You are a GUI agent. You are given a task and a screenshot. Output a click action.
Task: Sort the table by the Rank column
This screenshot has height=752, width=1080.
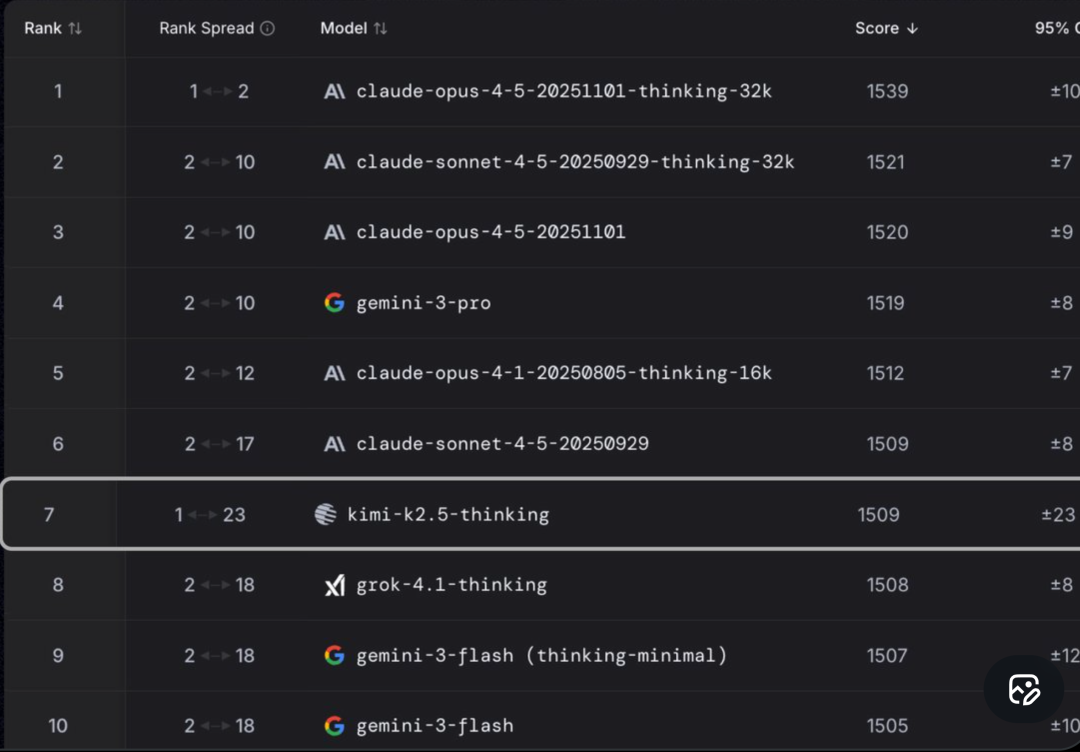tap(75, 28)
